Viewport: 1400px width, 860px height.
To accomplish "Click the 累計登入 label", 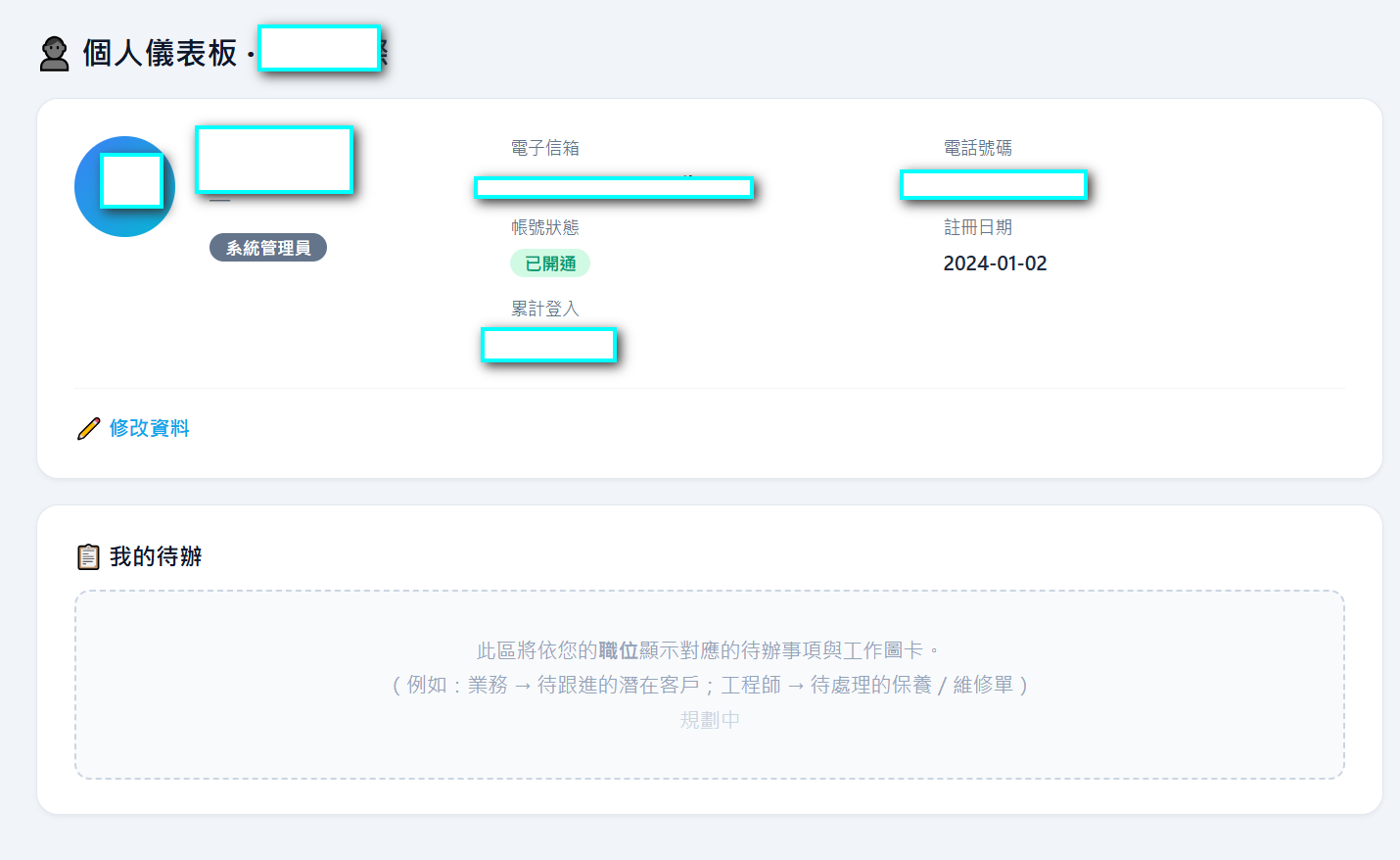I will click(x=545, y=309).
